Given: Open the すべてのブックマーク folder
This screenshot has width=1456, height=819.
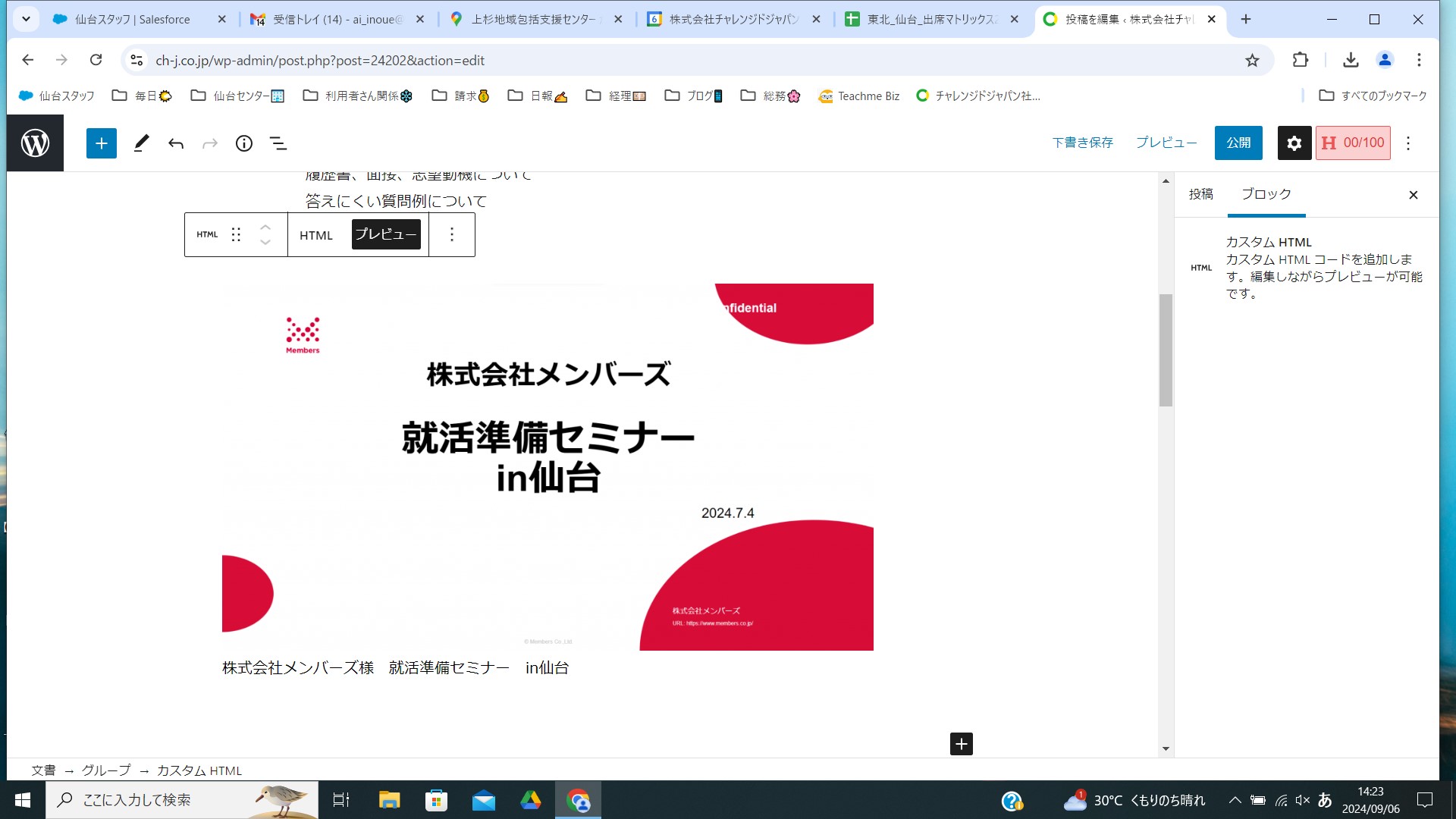Looking at the screenshot, I should tap(1373, 96).
